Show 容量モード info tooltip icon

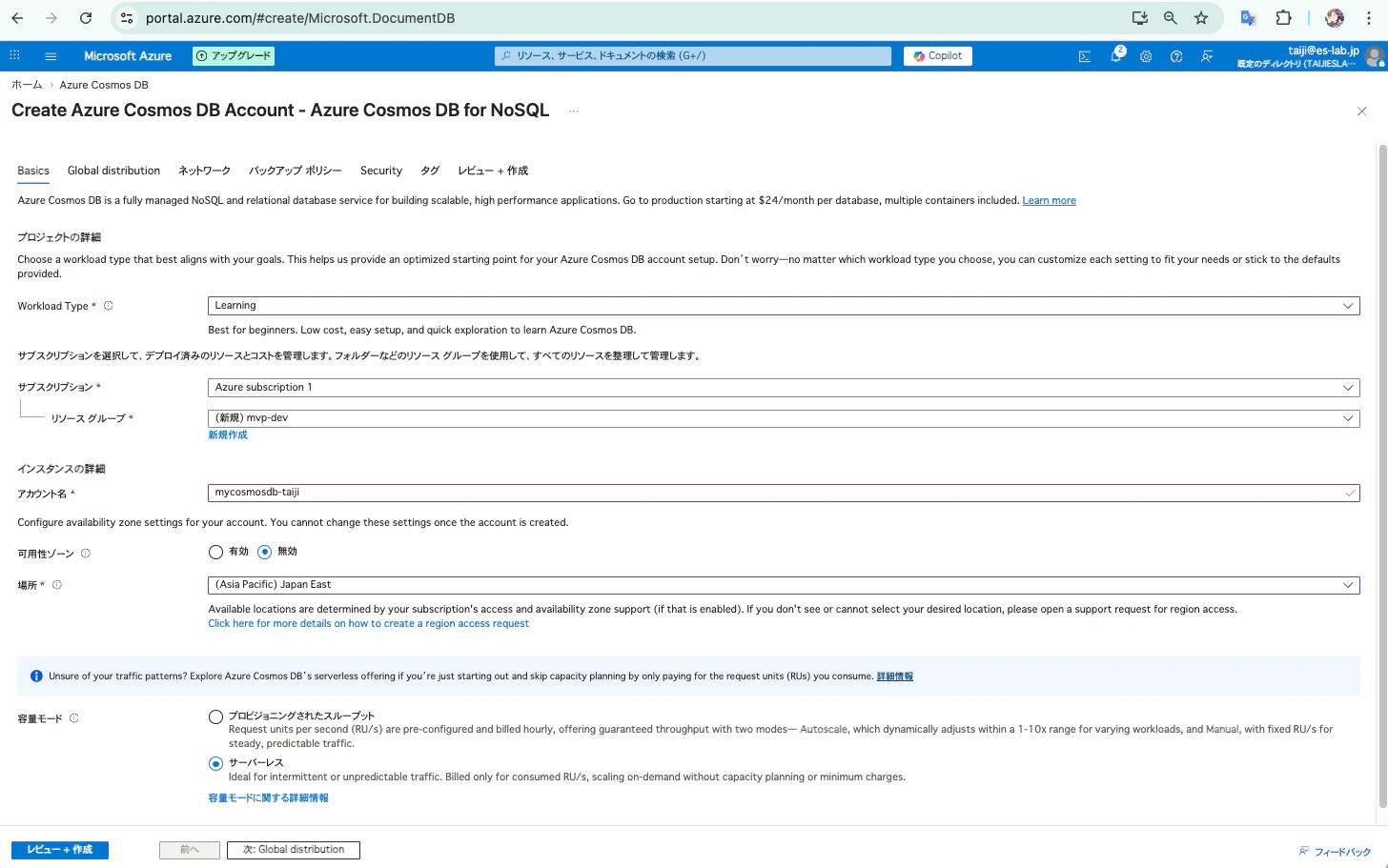click(x=74, y=718)
